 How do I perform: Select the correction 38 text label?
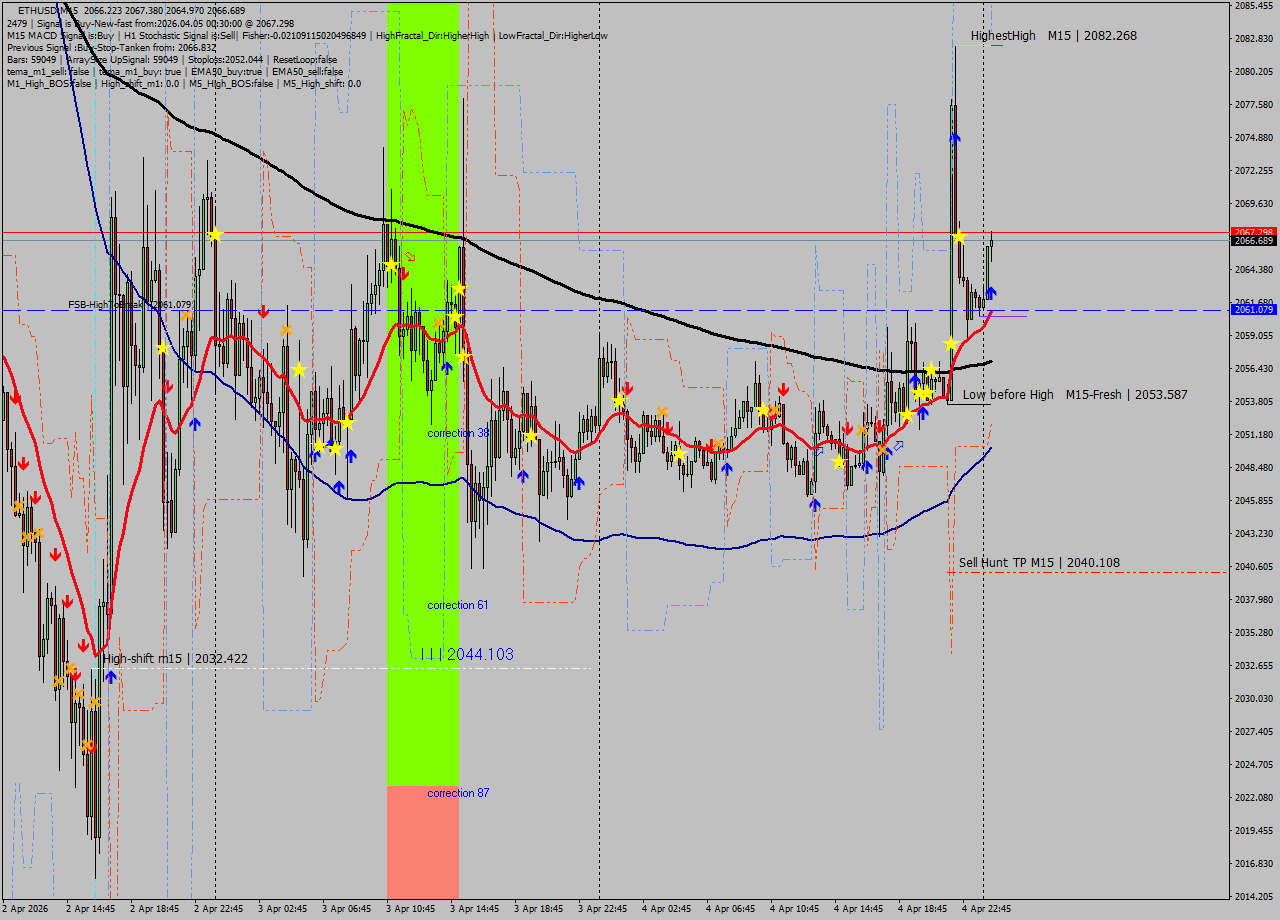point(458,433)
